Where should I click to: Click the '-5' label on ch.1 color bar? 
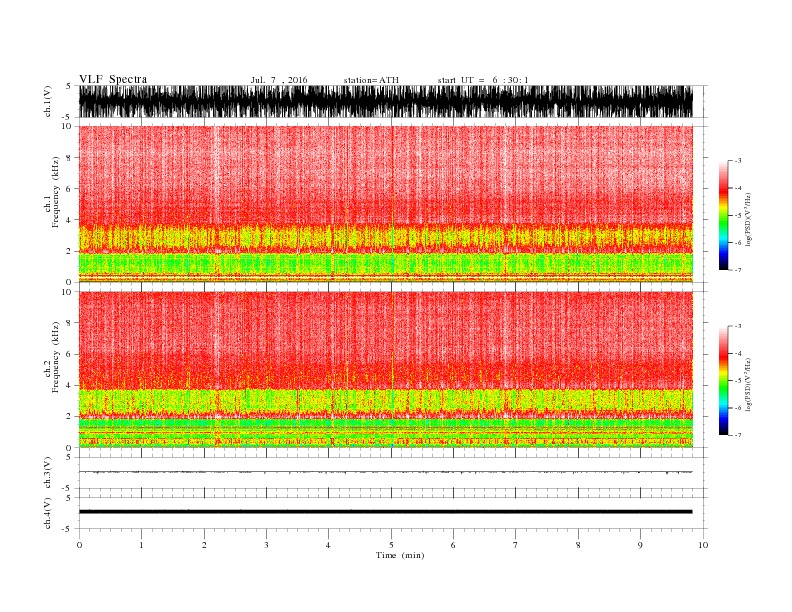pos(737,215)
